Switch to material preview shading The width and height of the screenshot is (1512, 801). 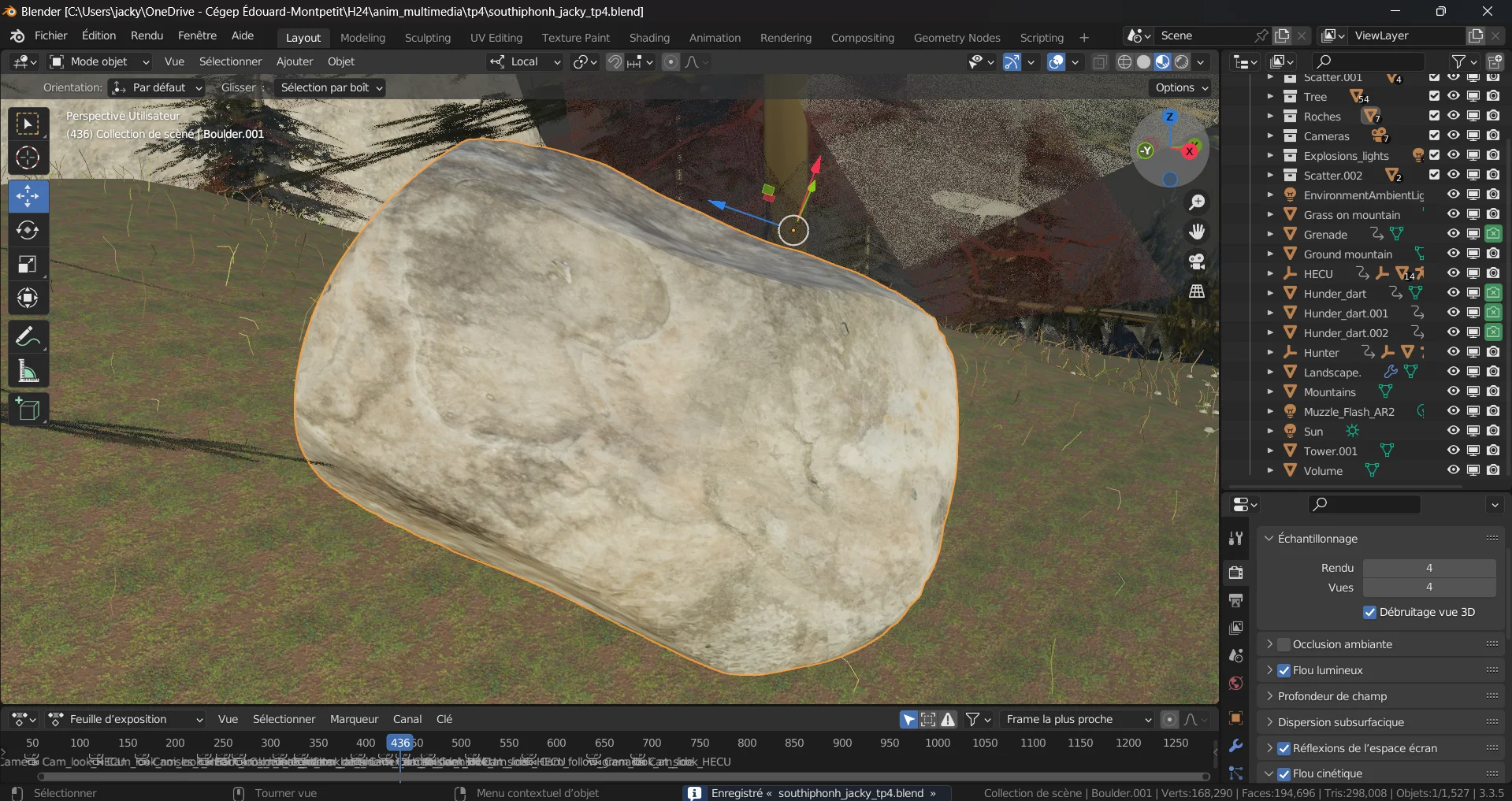click(x=1163, y=61)
